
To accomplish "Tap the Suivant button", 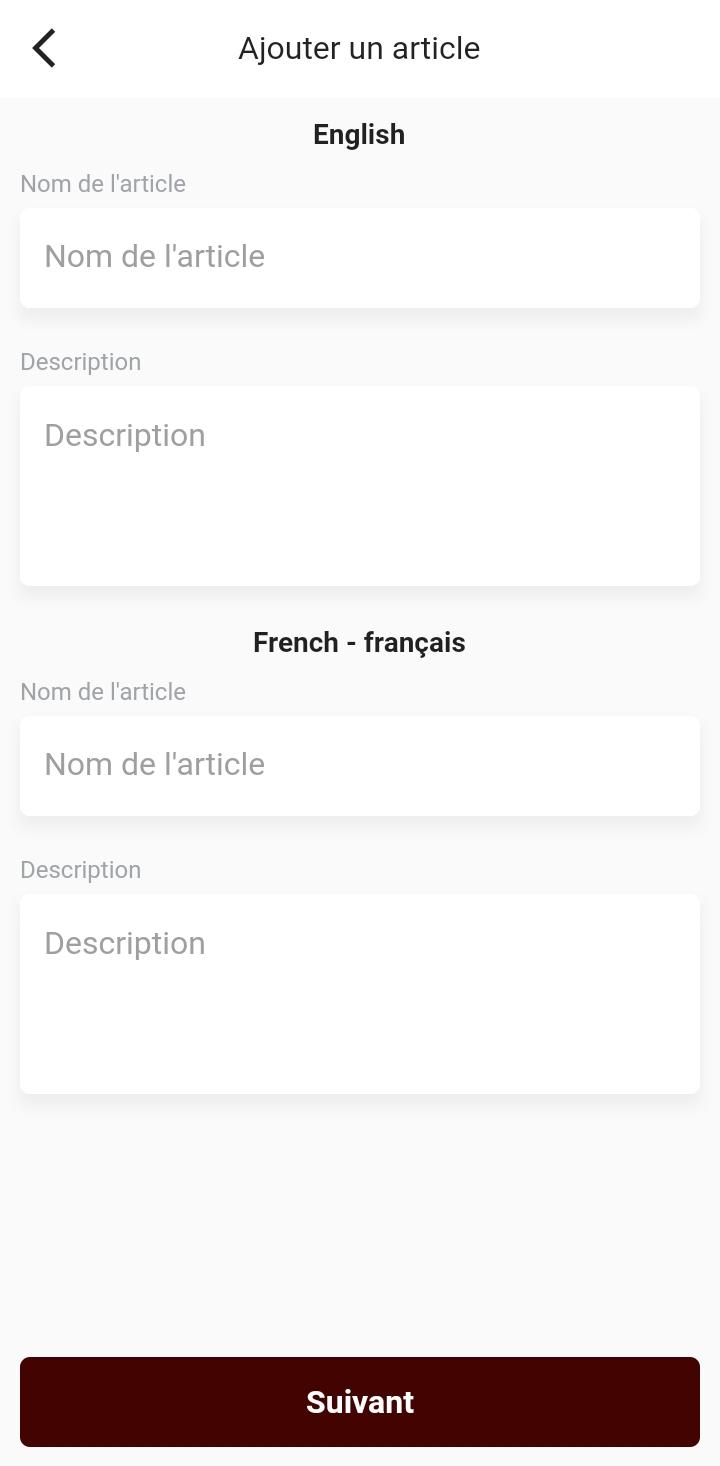I will [360, 1402].
